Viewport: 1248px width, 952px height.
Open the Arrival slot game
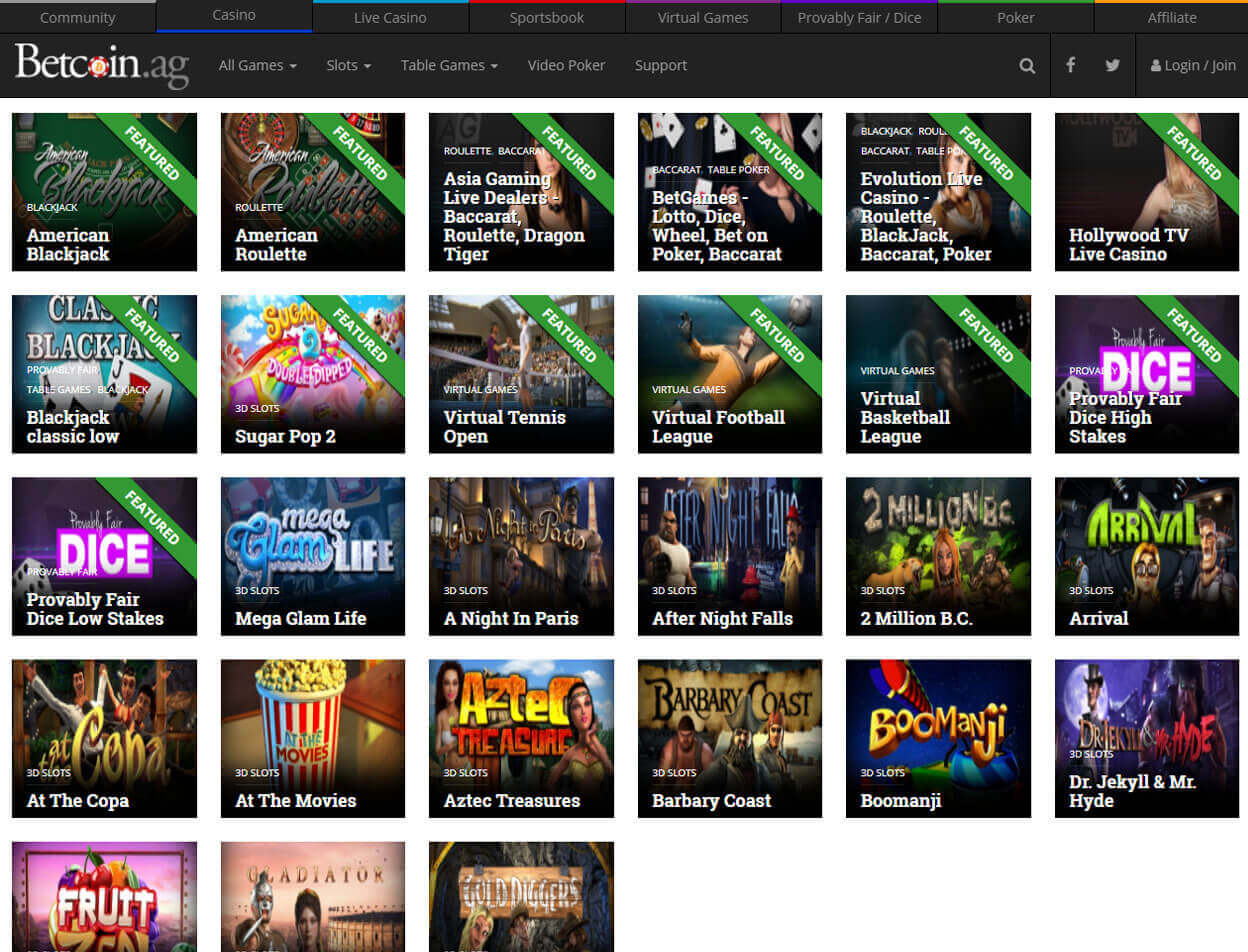(1147, 556)
